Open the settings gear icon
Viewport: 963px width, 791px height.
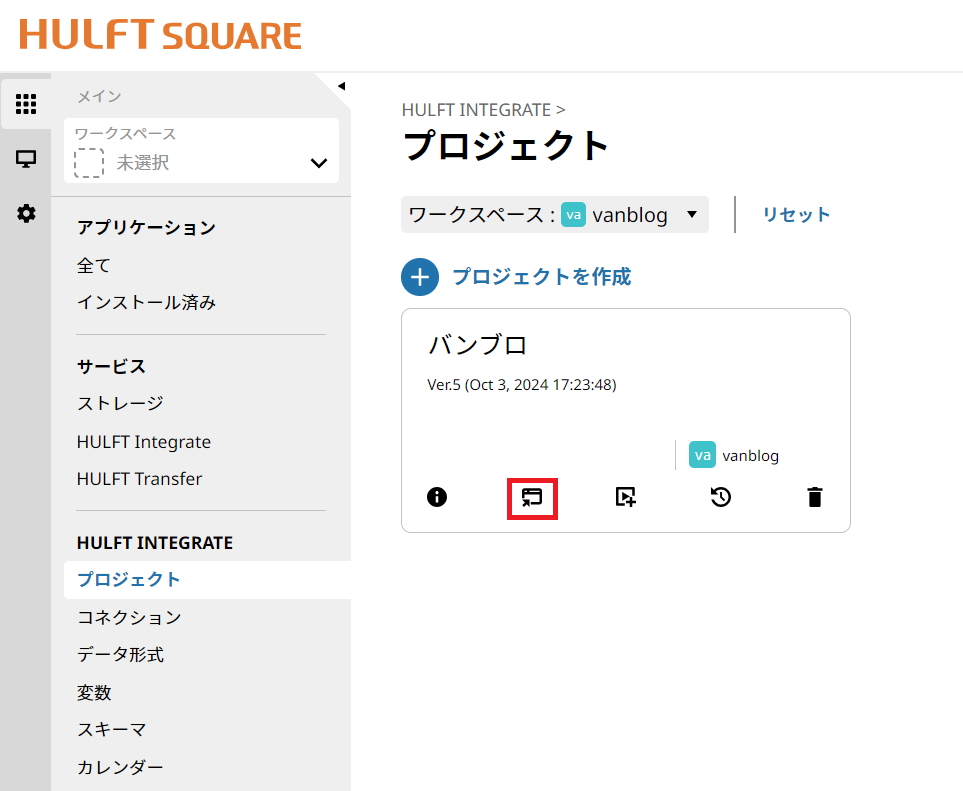pyautogui.click(x=25, y=212)
